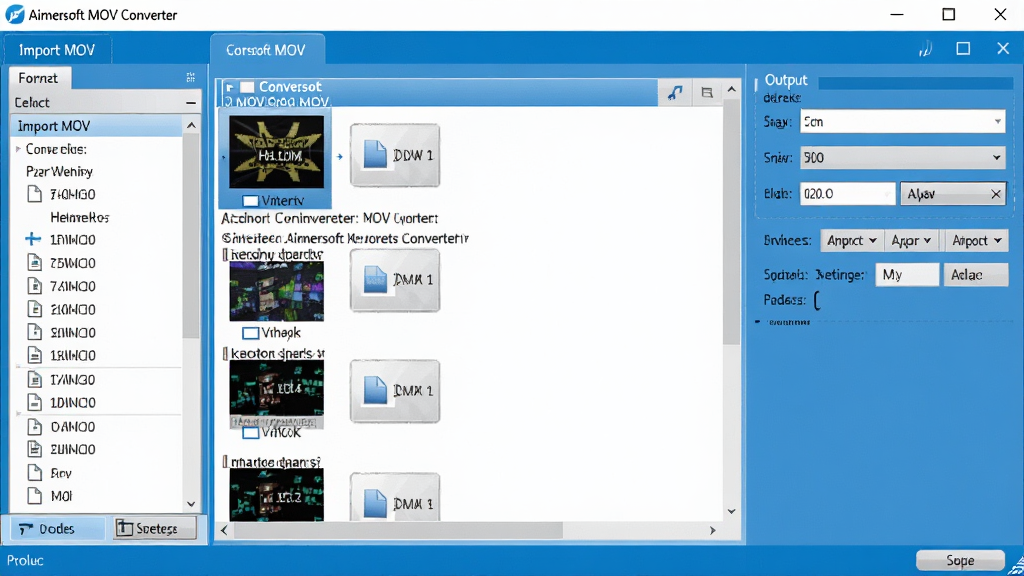Click the document icon next to DAW00
Viewport: 1024px width, 576px height.
click(35, 426)
